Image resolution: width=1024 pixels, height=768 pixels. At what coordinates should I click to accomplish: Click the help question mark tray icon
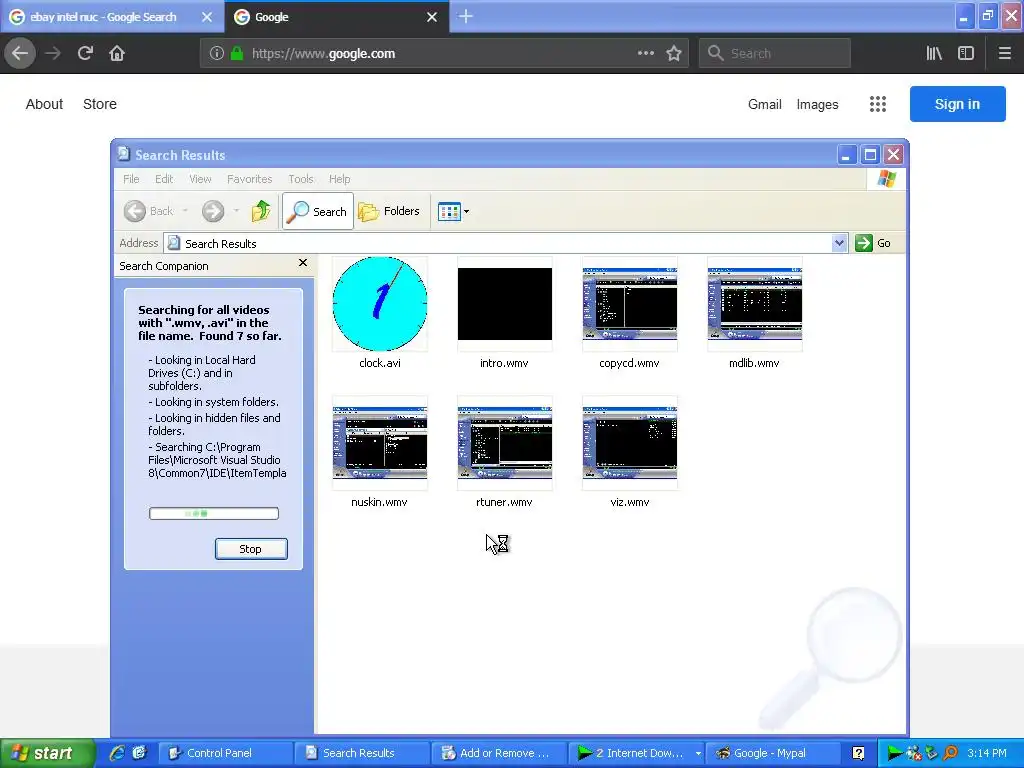coord(858,753)
